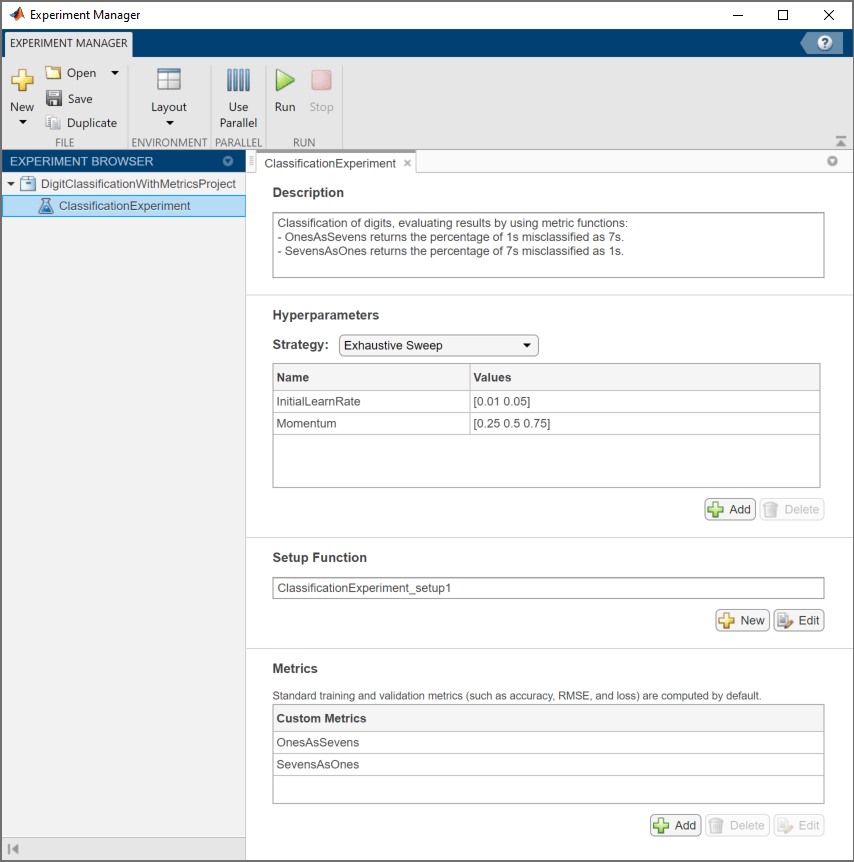854x862 pixels.
Task: Click the metrics Edit button
Action: (x=798, y=825)
